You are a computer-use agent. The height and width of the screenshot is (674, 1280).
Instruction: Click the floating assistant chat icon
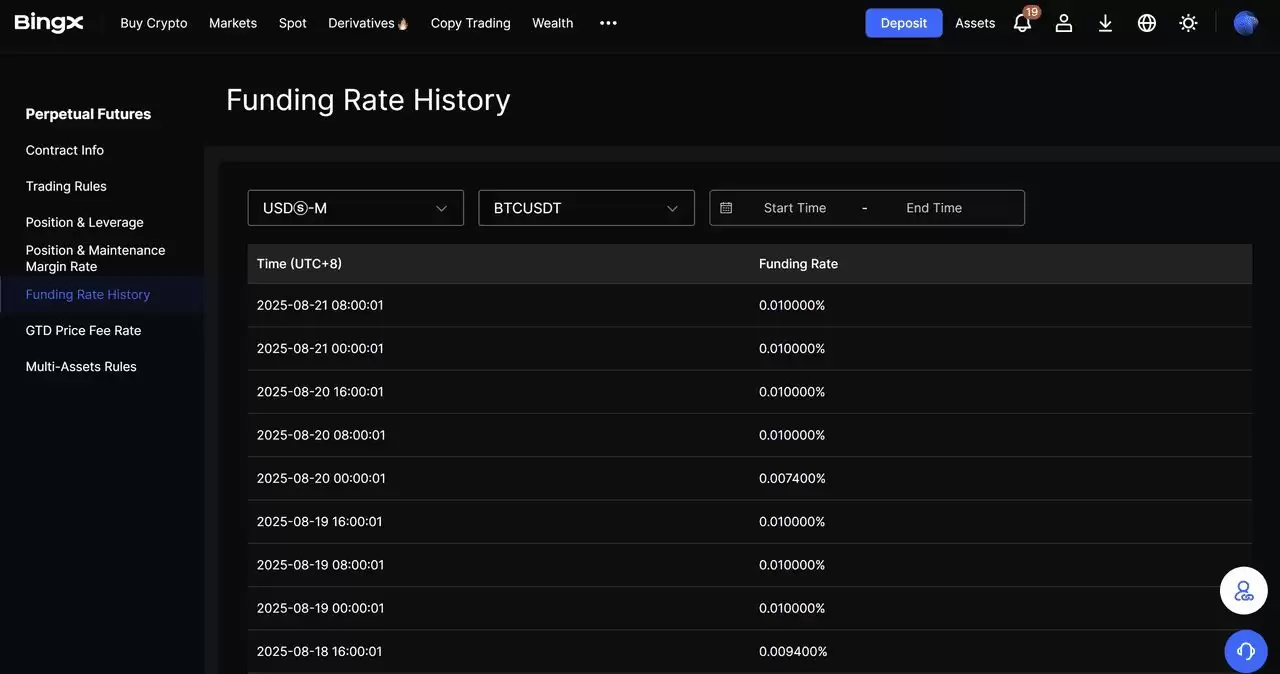(x=1244, y=591)
